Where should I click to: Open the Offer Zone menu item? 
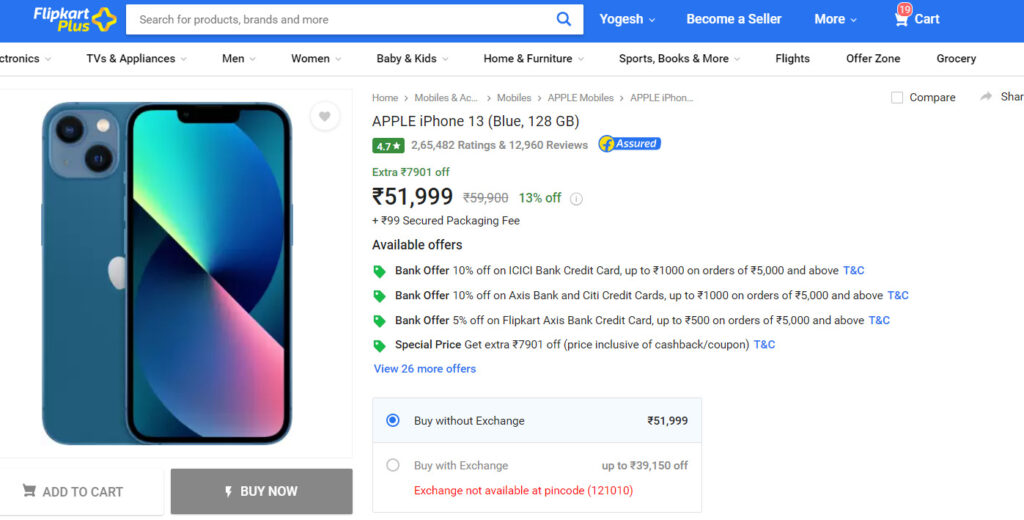[x=872, y=58]
